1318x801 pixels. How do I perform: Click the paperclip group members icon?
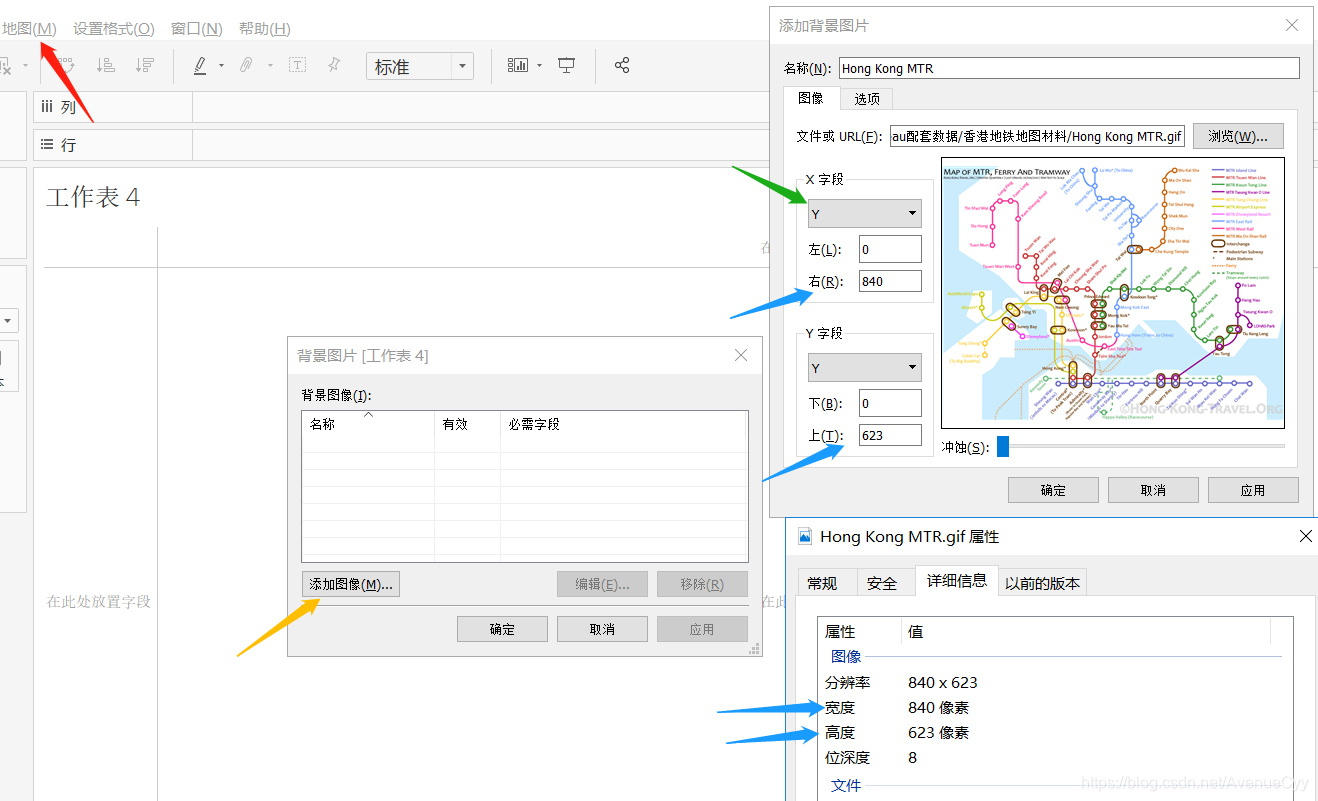click(246, 65)
